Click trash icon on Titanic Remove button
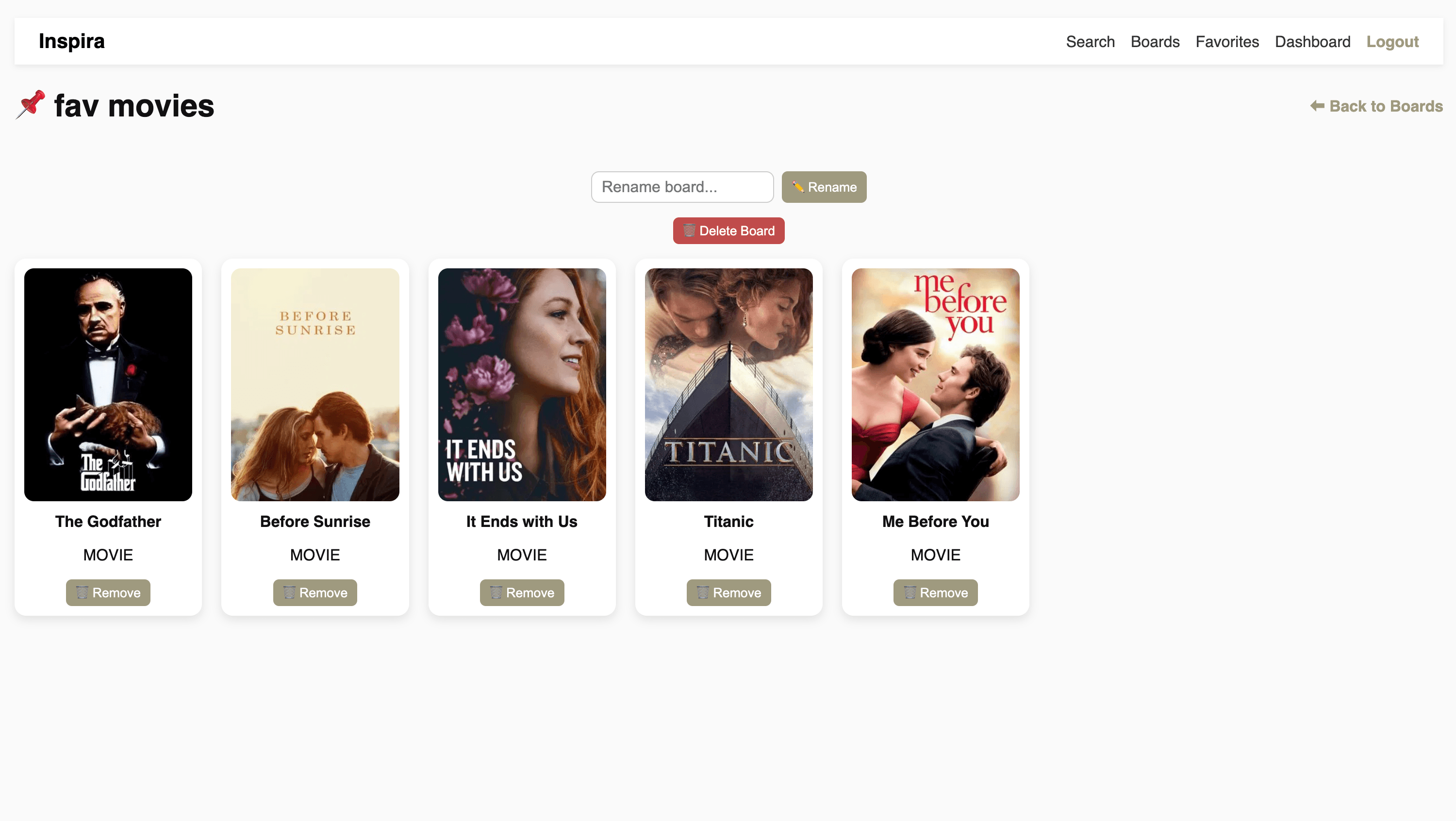The image size is (1456, 821). 703,592
